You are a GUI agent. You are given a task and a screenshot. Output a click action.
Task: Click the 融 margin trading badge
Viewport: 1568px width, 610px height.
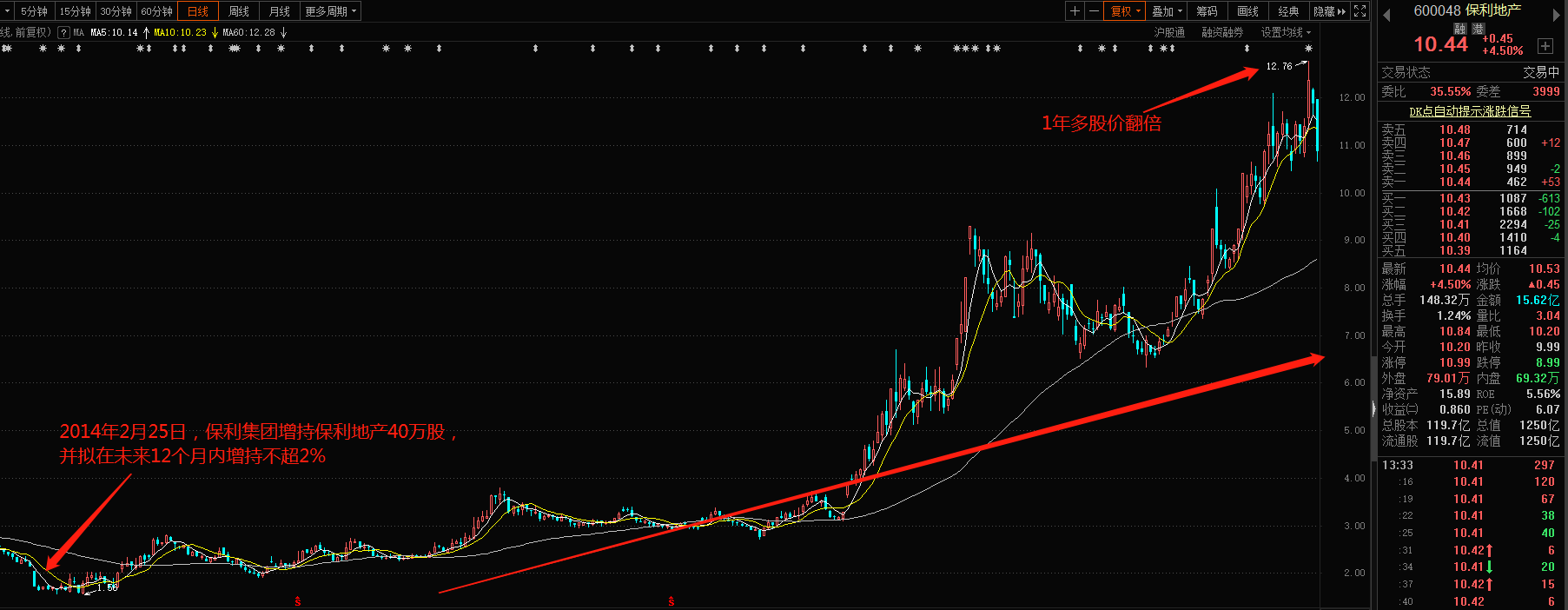(x=1459, y=29)
